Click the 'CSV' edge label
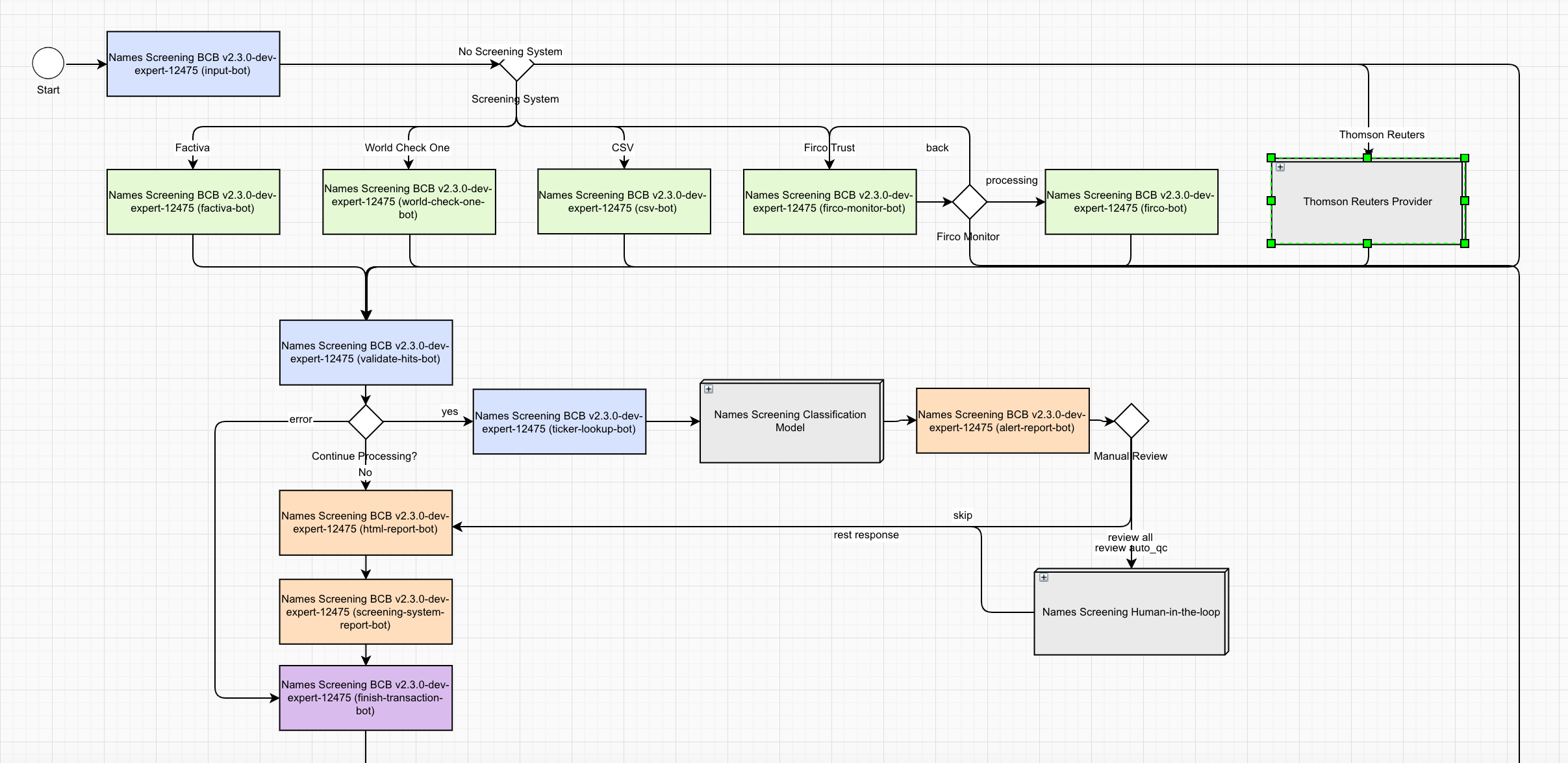The image size is (1568, 763). pyautogui.click(x=622, y=147)
